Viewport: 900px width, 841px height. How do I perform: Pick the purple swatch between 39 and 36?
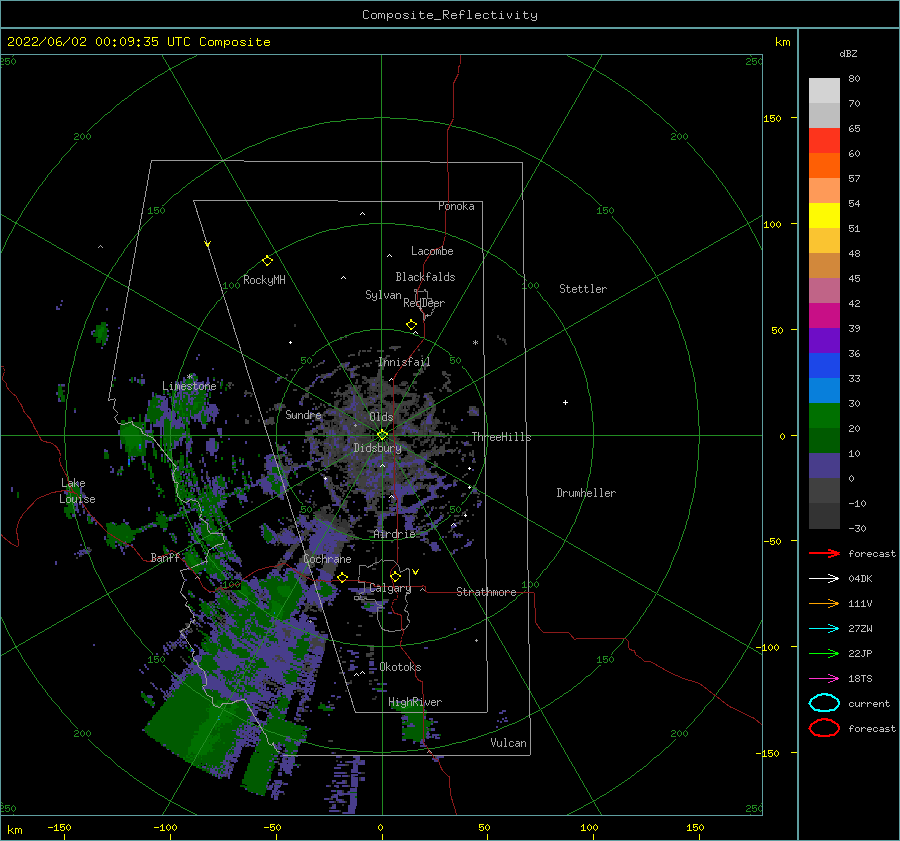tap(824, 341)
